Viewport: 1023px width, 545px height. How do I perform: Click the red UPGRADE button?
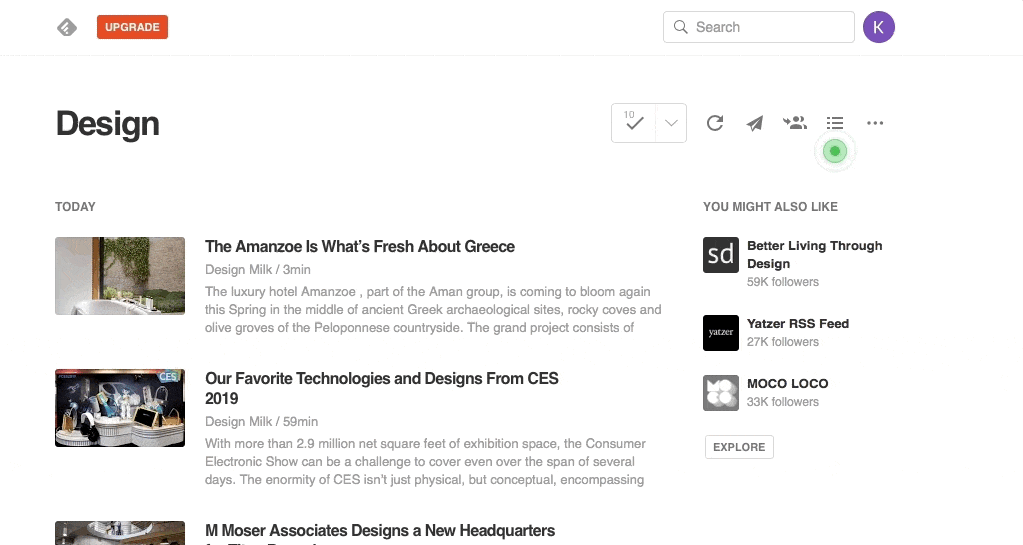click(132, 27)
